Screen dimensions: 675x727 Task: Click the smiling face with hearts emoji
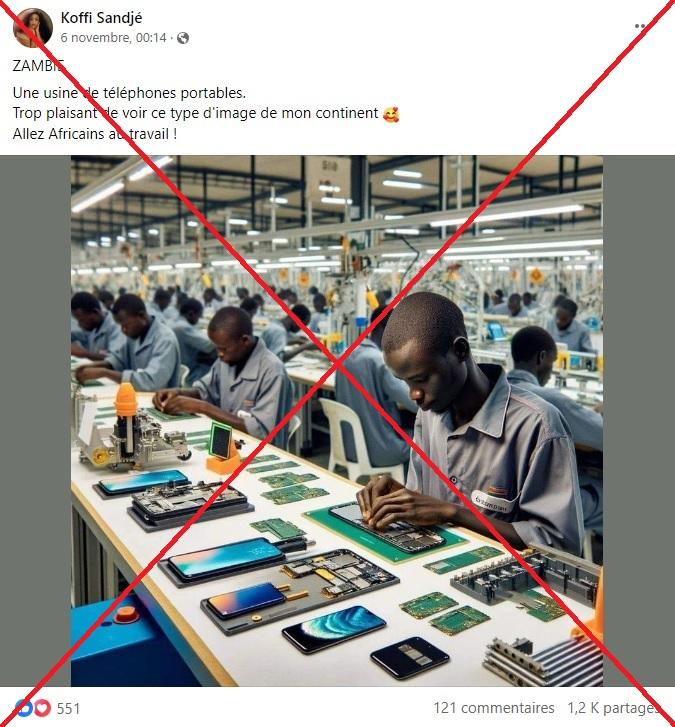pos(391,114)
